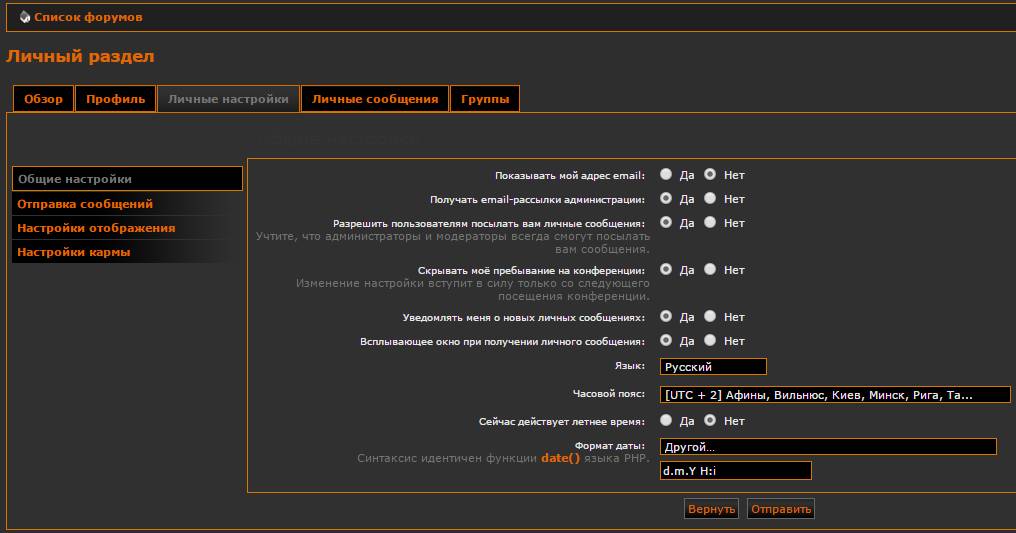Click the date format d.m.Y H:i field
Viewport: 1016px width, 533px height.
pos(735,471)
